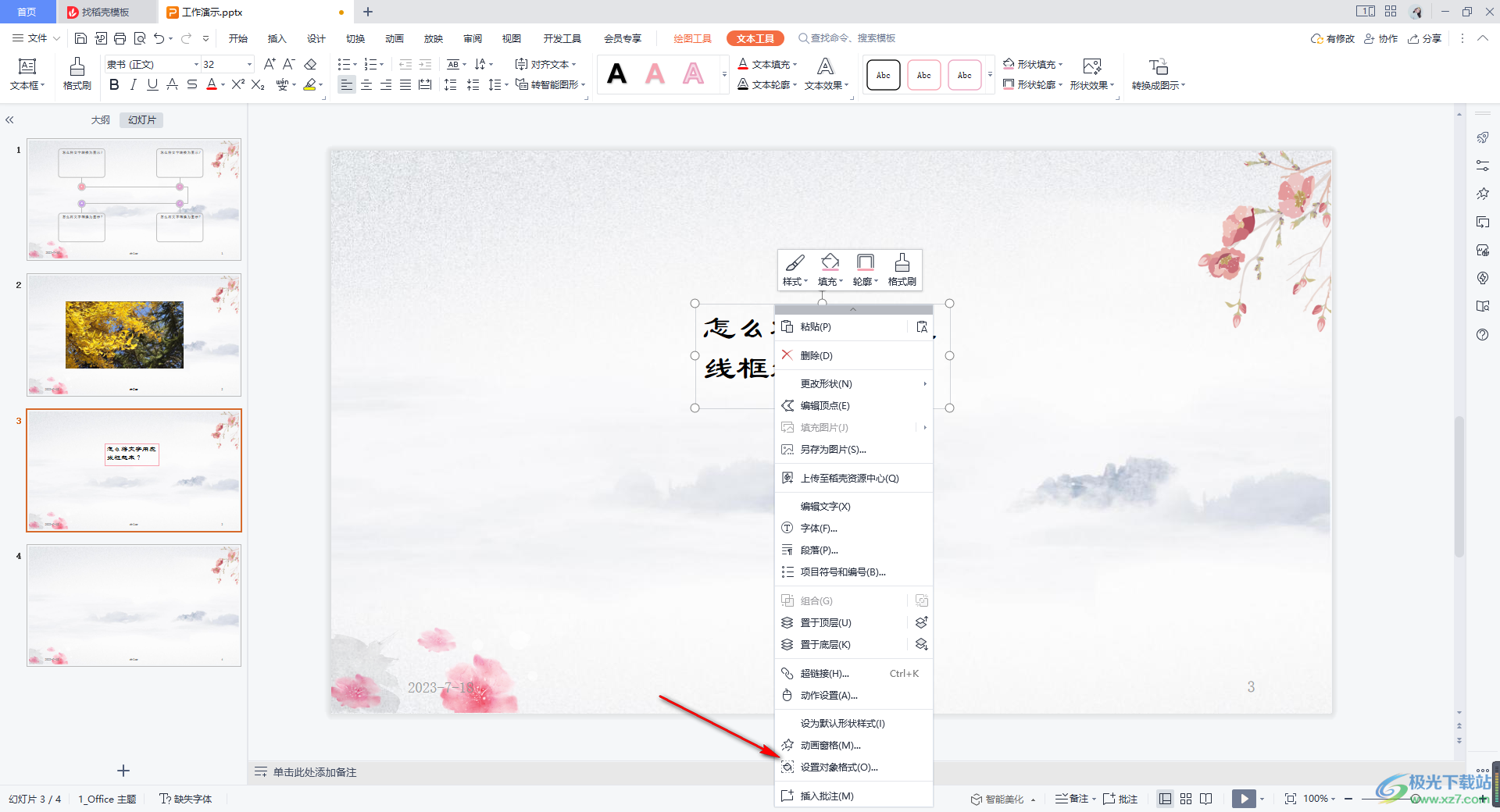Click the 协作 collaborate button
Viewport: 1500px width, 812px height.
1380,38
